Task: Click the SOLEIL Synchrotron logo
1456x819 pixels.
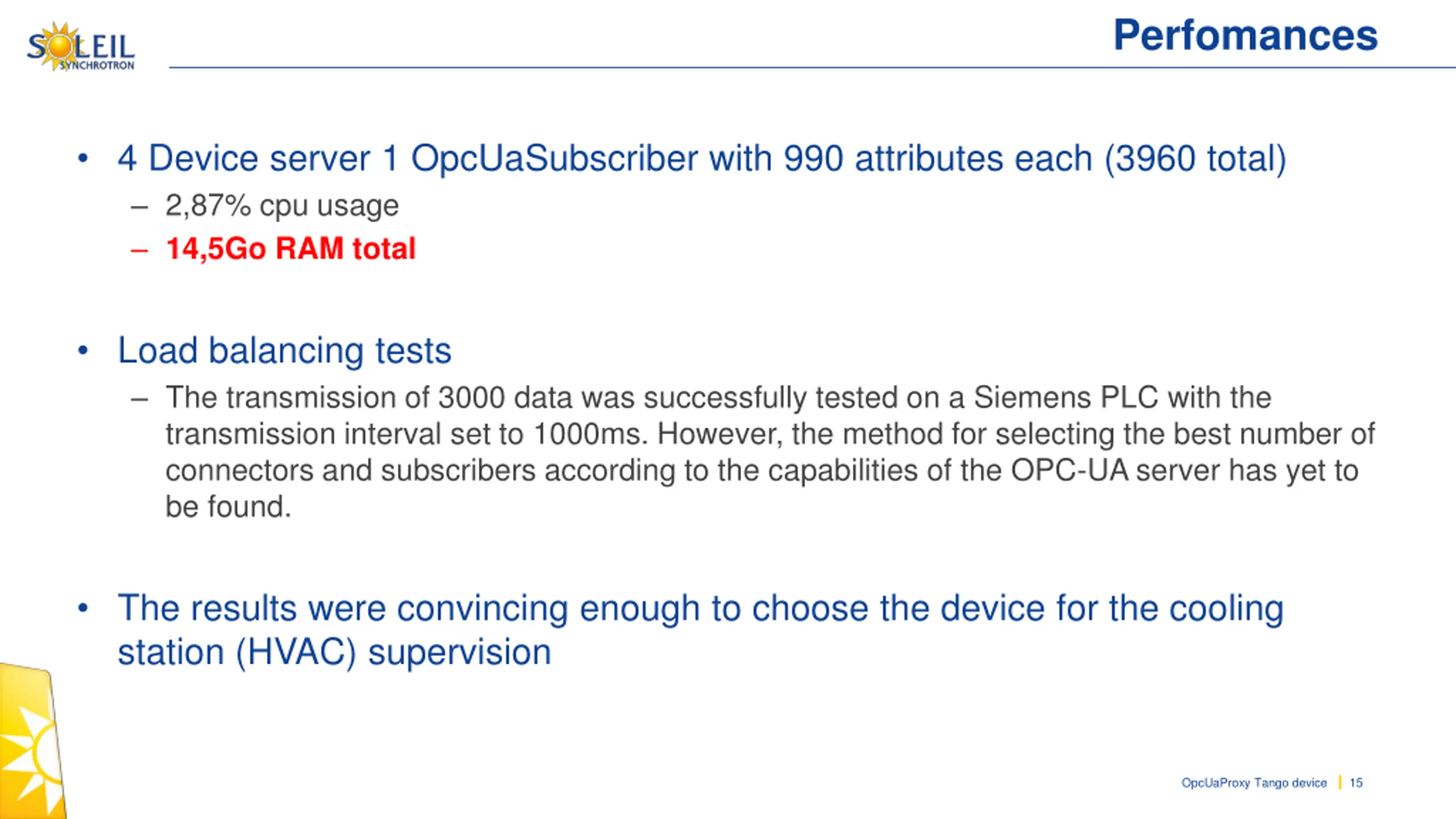Action: 80,47
